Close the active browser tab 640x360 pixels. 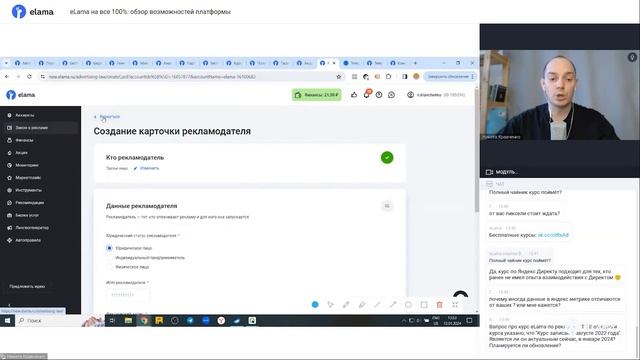point(334,63)
